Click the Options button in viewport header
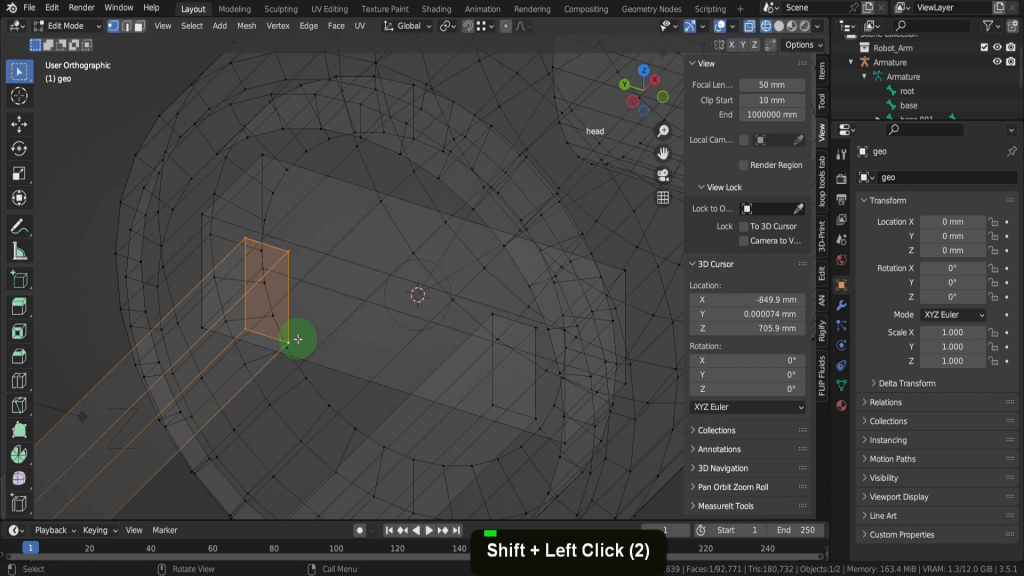Screen dimensions: 1024x576 click(x=802, y=45)
